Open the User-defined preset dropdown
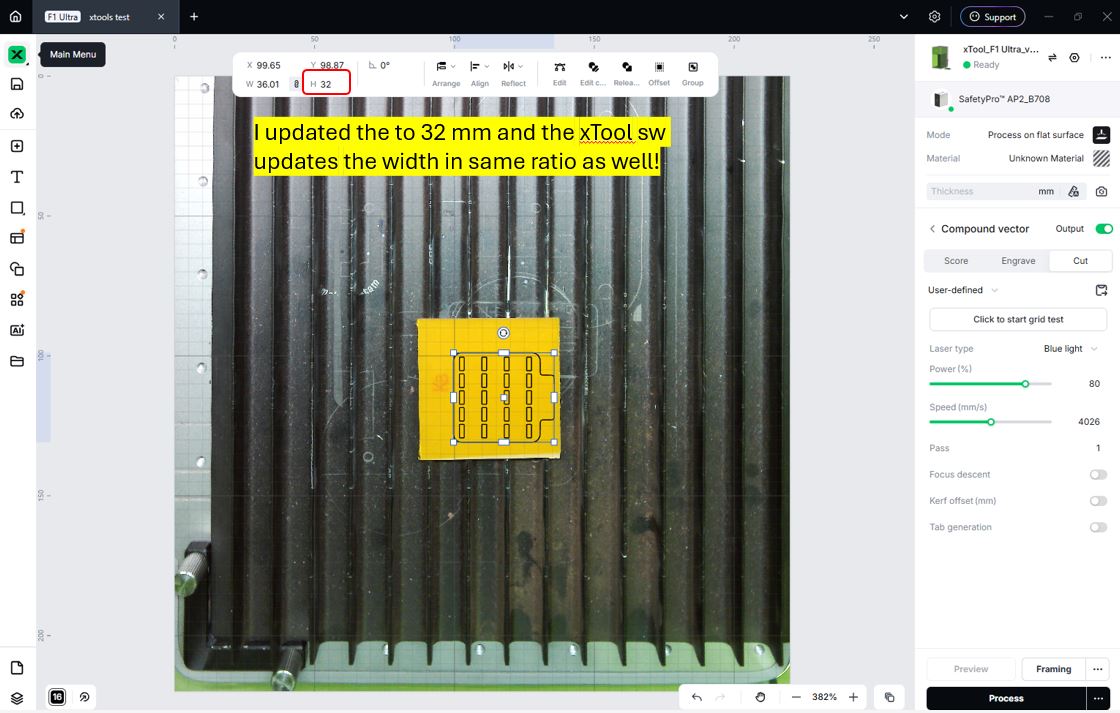 pos(962,290)
